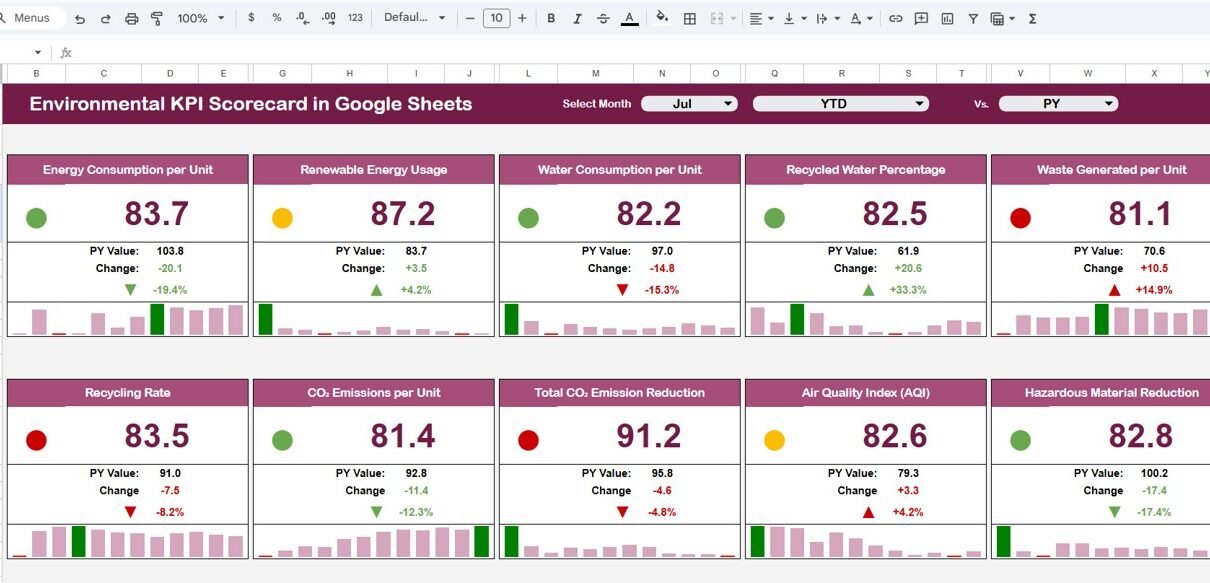Screen dimensions: 1210x583
Task: Open the Borders tool
Action: pyautogui.click(x=690, y=19)
